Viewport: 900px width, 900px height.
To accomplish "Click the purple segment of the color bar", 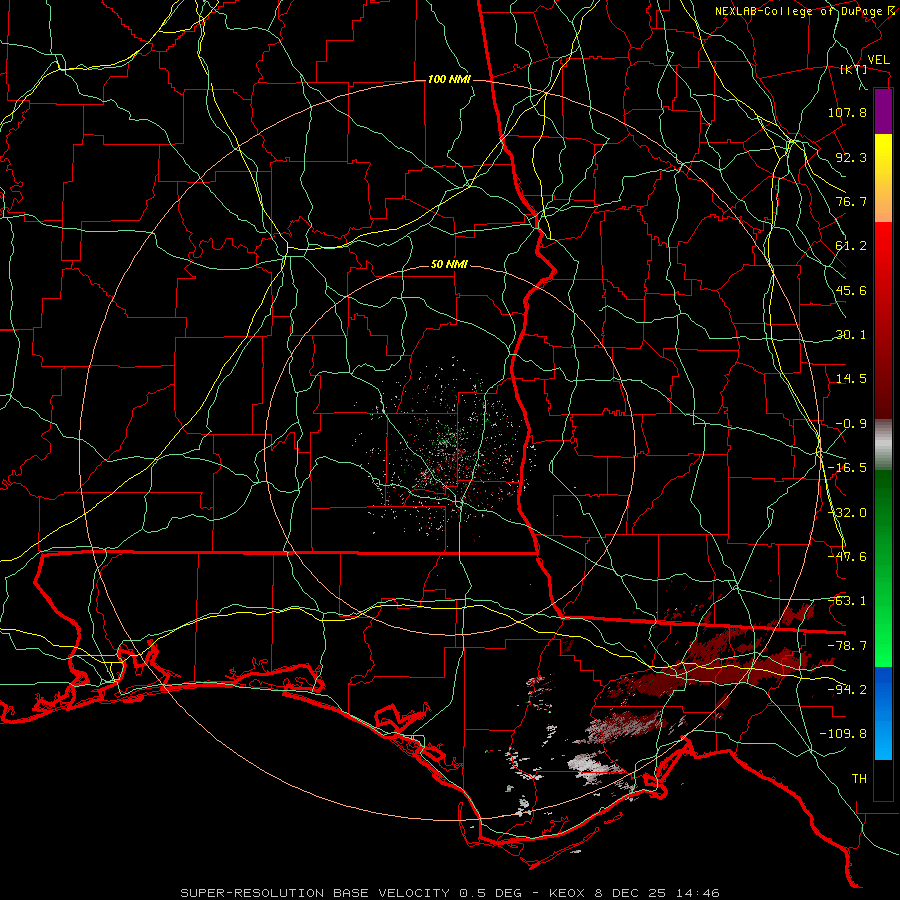I will coord(883,111).
